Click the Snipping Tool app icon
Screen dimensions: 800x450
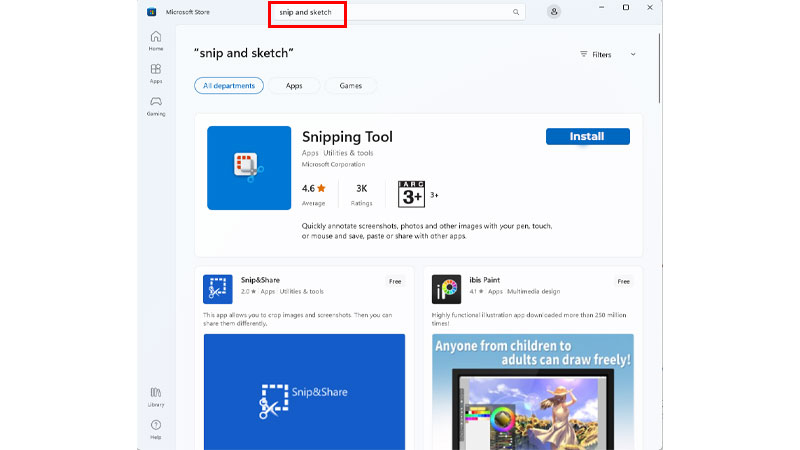249,168
